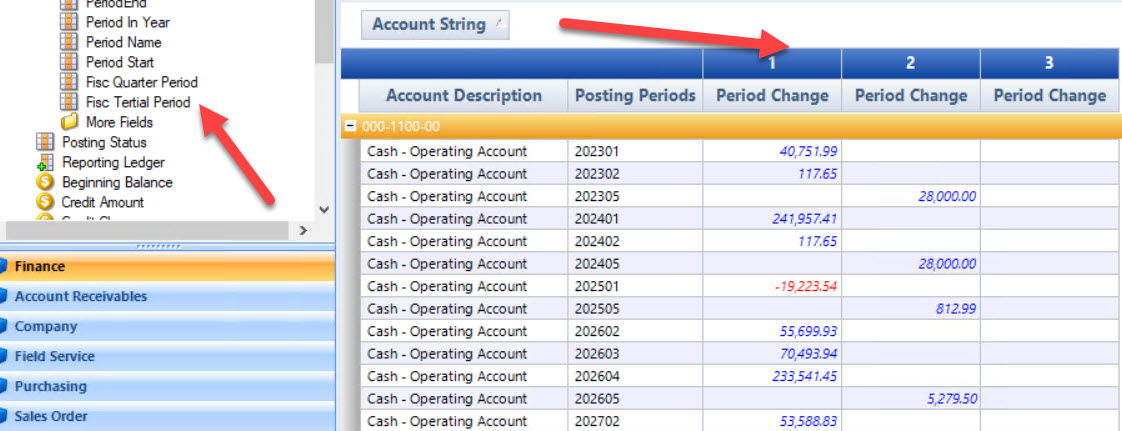This screenshot has height=431, width=1122.
Task: Click Period Change header under column 3
Action: (1050, 96)
